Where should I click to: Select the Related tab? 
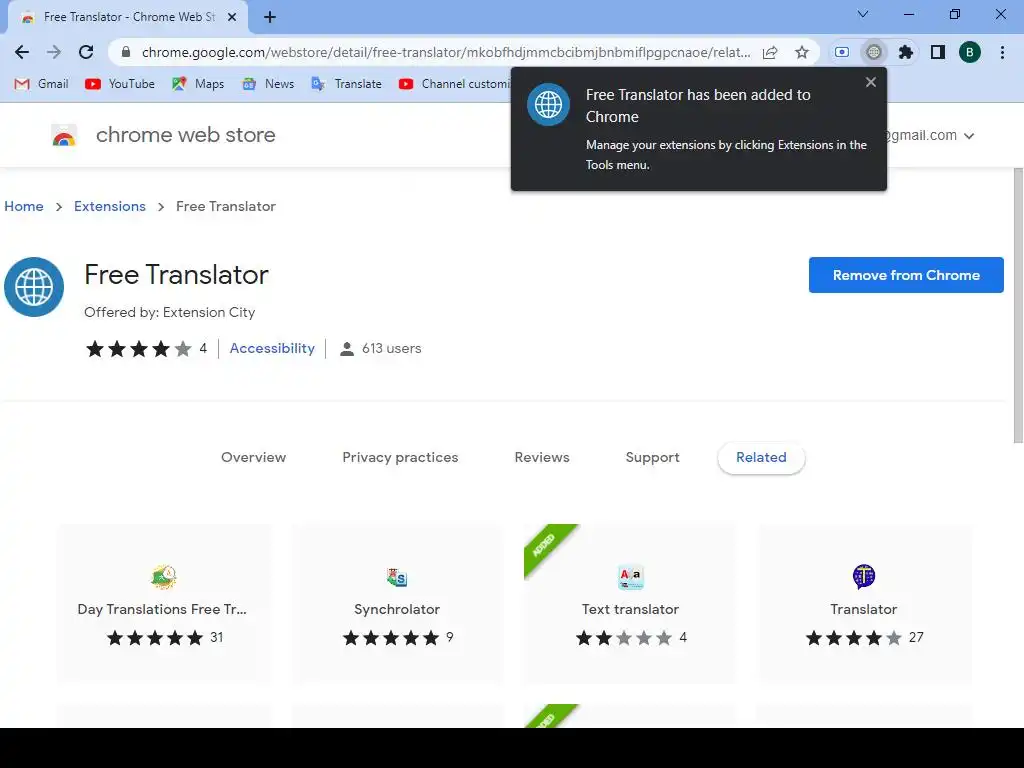coord(761,458)
